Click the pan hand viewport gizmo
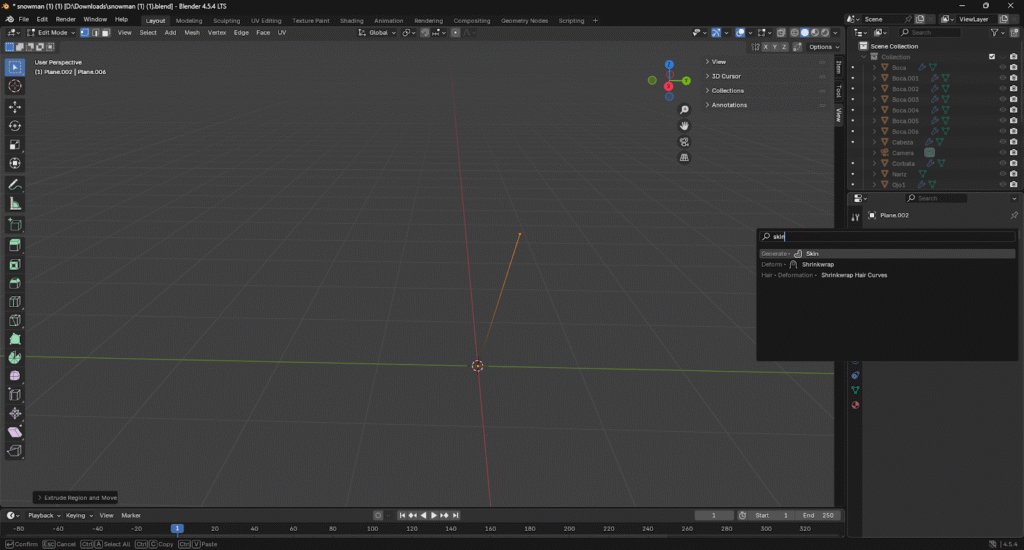This screenshot has width=1024, height=550. click(x=684, y=125)
